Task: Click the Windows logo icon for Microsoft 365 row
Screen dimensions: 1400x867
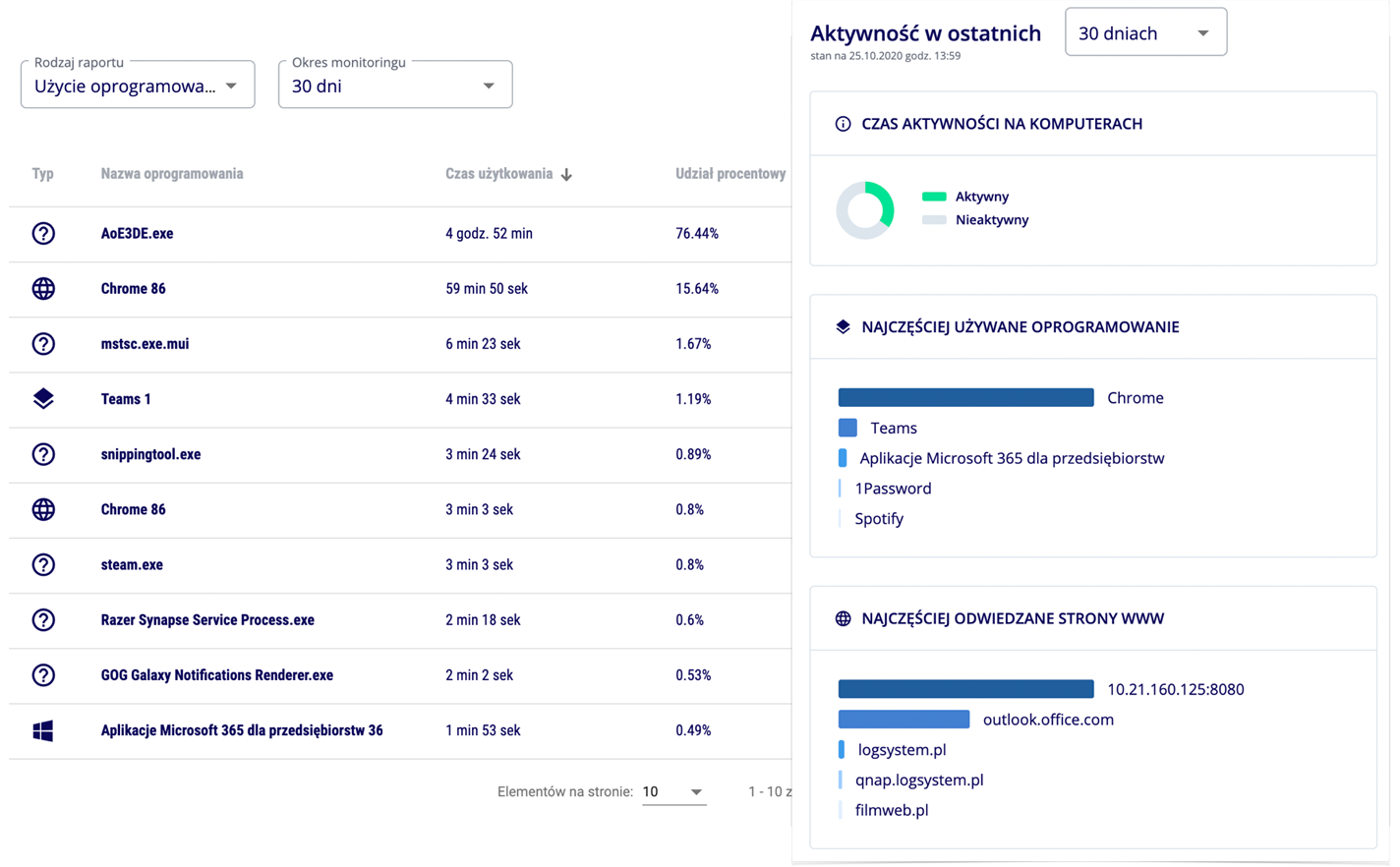Action: tap(43, 730)
